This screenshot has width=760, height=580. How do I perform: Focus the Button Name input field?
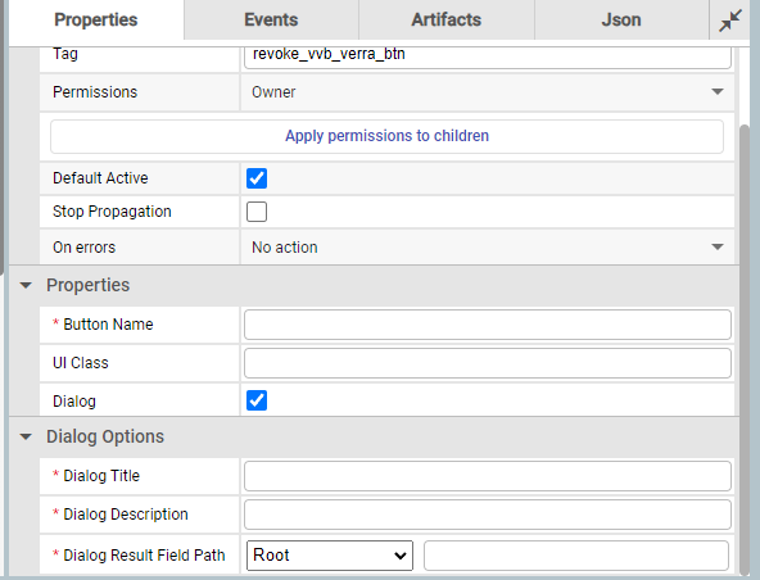tap(487, 325)
